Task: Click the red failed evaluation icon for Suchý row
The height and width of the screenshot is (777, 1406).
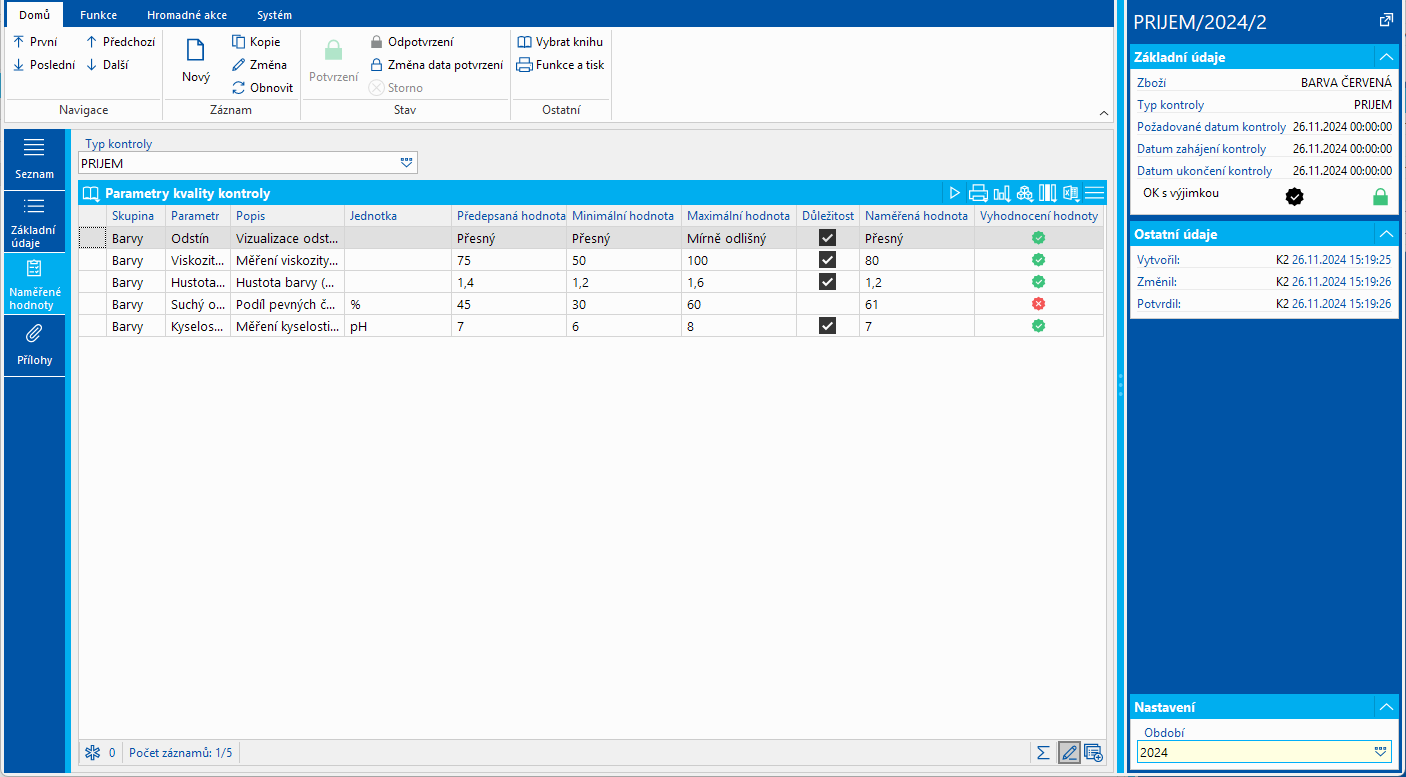Action: tap(1039, 304)
